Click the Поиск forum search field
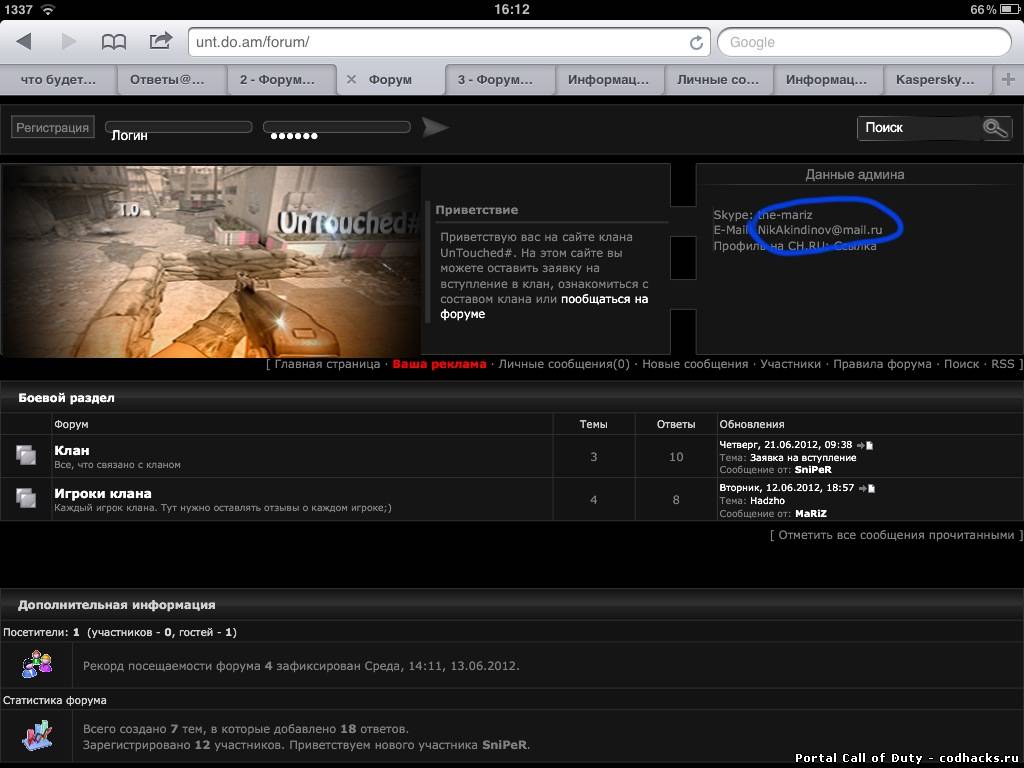This screenshot has width=1024, height=768. tap(920, 128)
